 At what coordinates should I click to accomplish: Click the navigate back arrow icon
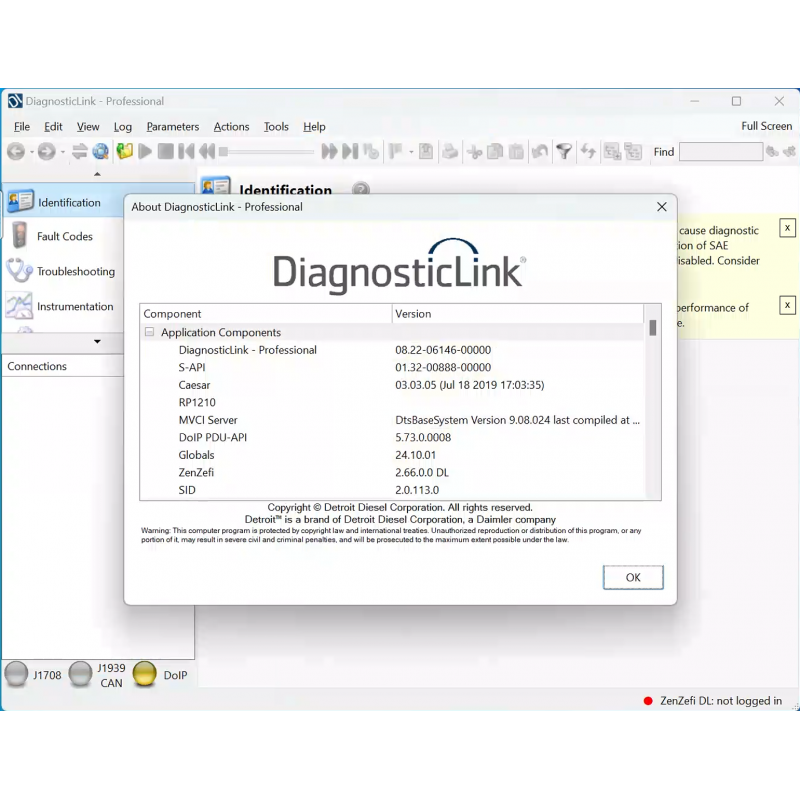pos(16,152)
